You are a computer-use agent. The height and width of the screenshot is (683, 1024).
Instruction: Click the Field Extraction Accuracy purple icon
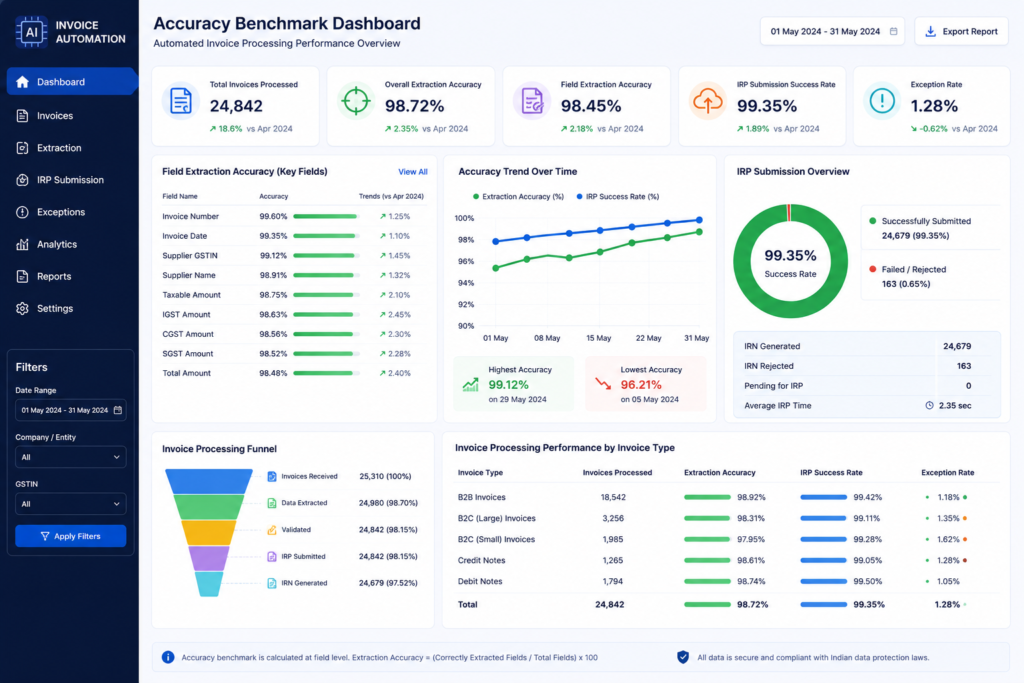(x=532, y=101)
